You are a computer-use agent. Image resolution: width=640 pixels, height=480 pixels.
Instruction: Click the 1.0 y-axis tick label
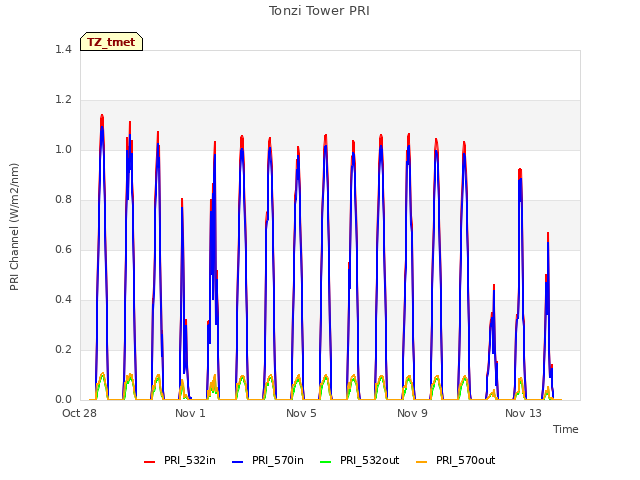[63, 149]
